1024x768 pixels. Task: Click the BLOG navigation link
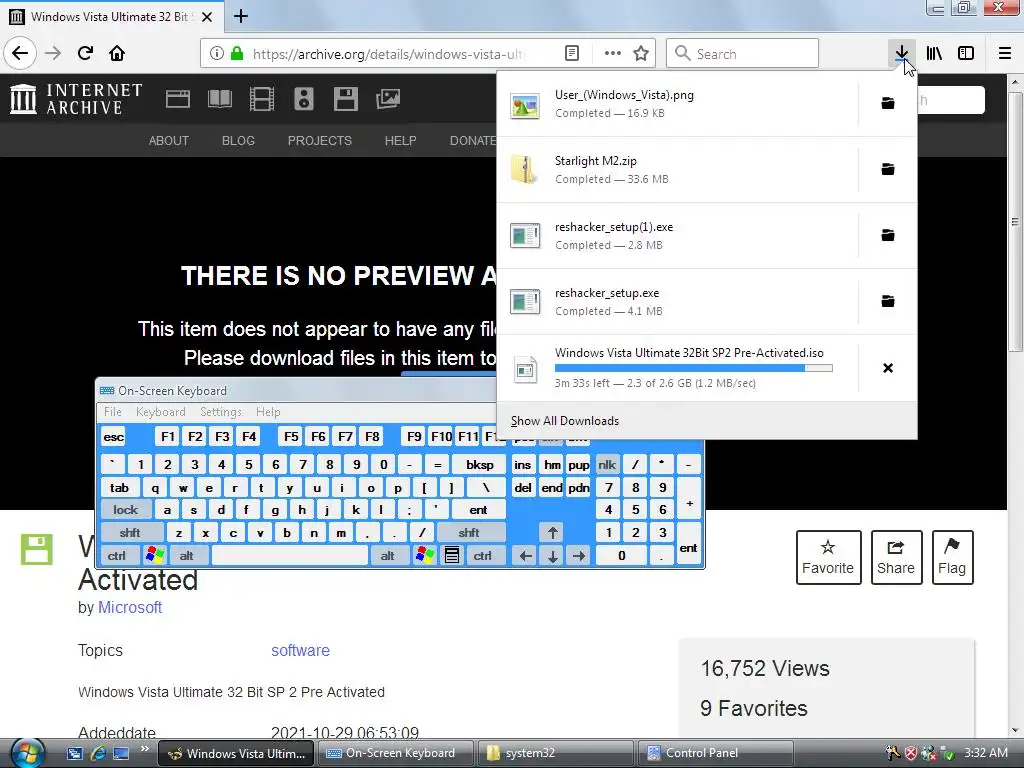point(238,140)
